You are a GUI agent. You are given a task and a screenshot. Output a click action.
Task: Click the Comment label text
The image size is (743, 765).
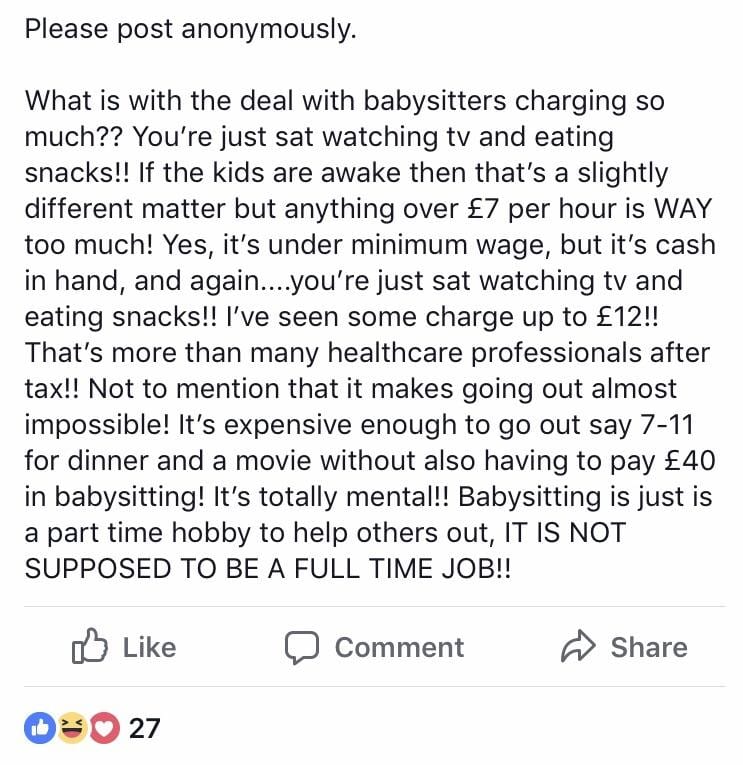click(399, 647)
